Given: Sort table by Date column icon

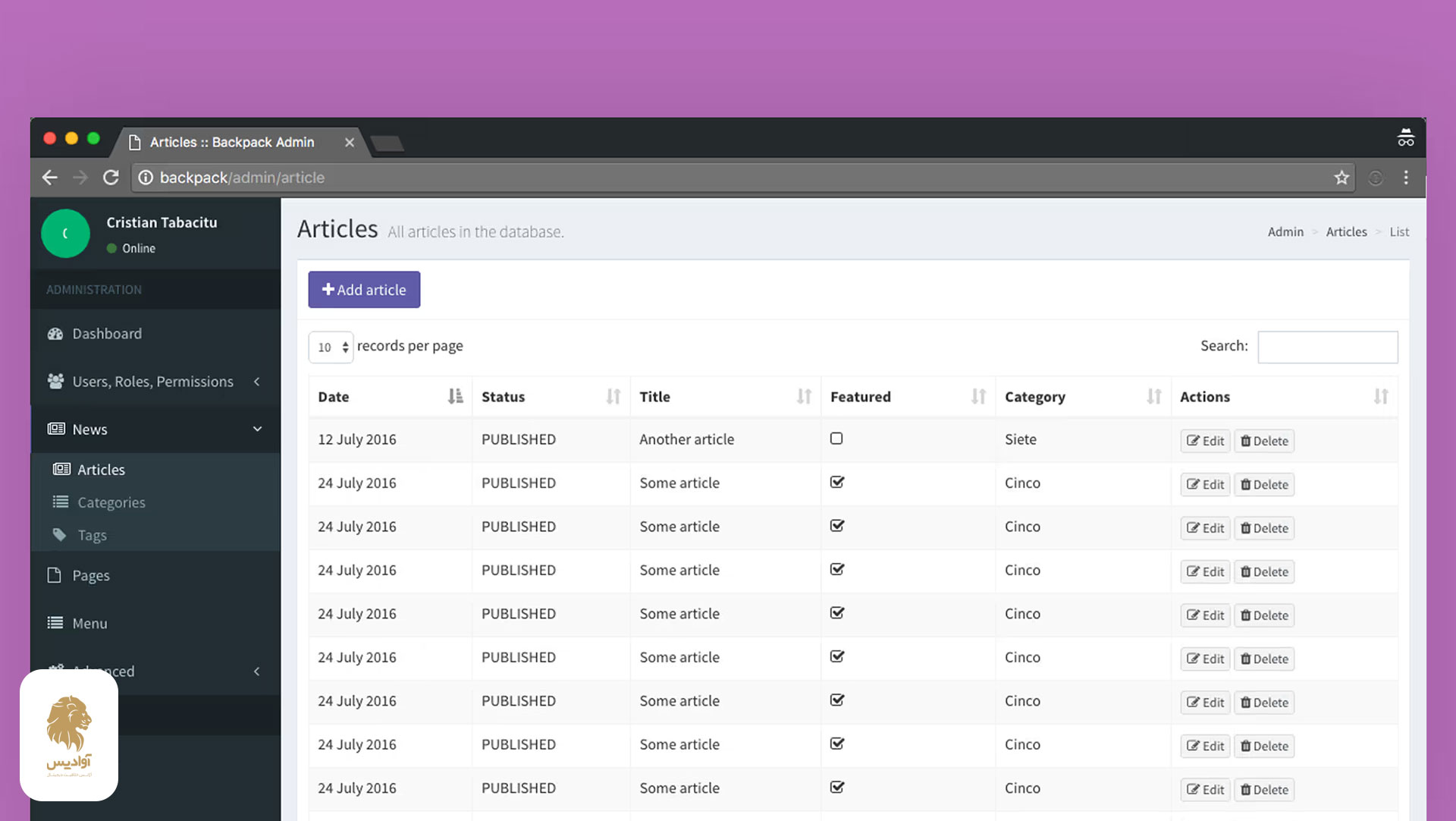Looking at the screenshot, I should pyautogui.click(x=455, y=396).
